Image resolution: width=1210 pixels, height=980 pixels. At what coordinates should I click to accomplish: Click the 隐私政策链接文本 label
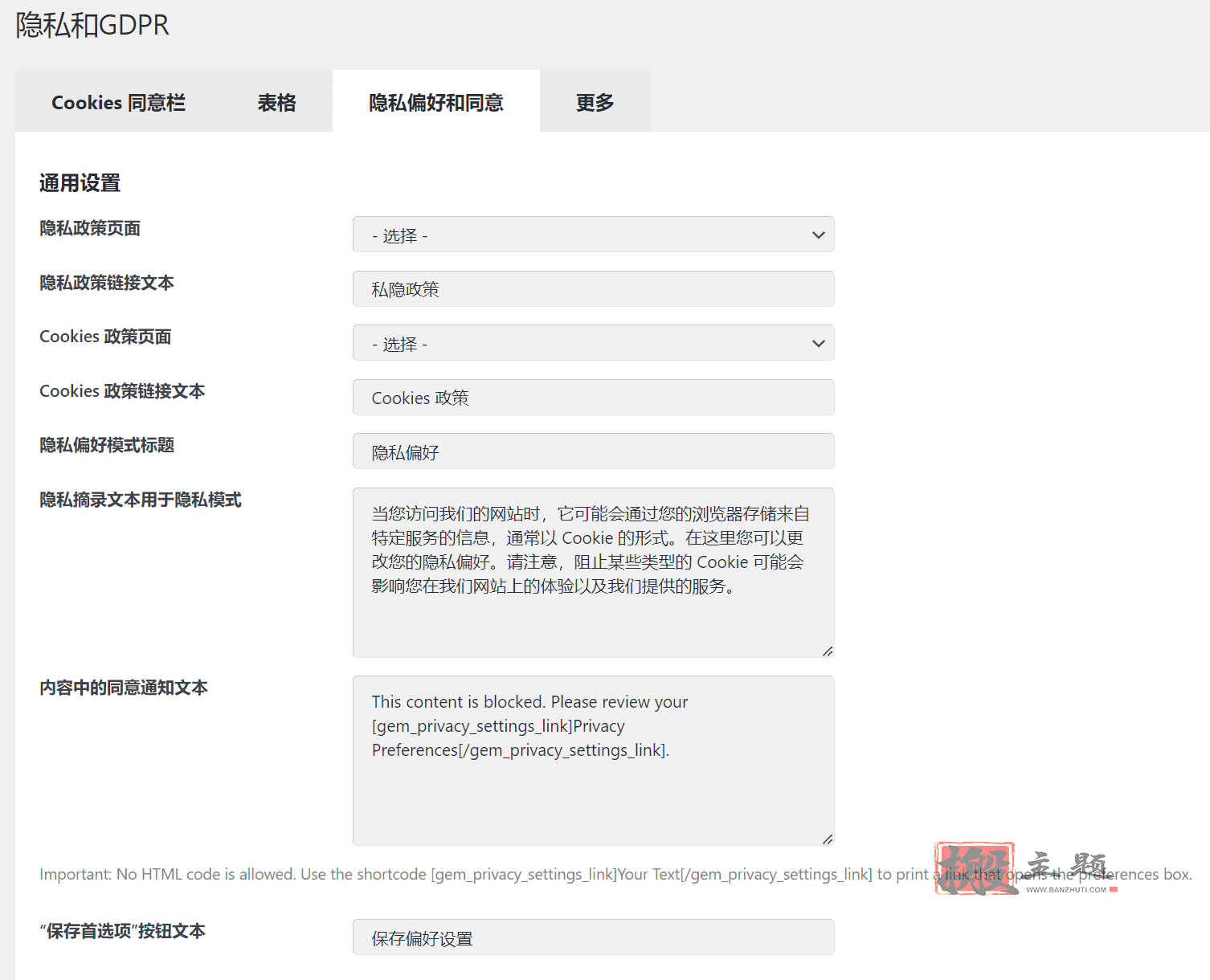point(107,283)
